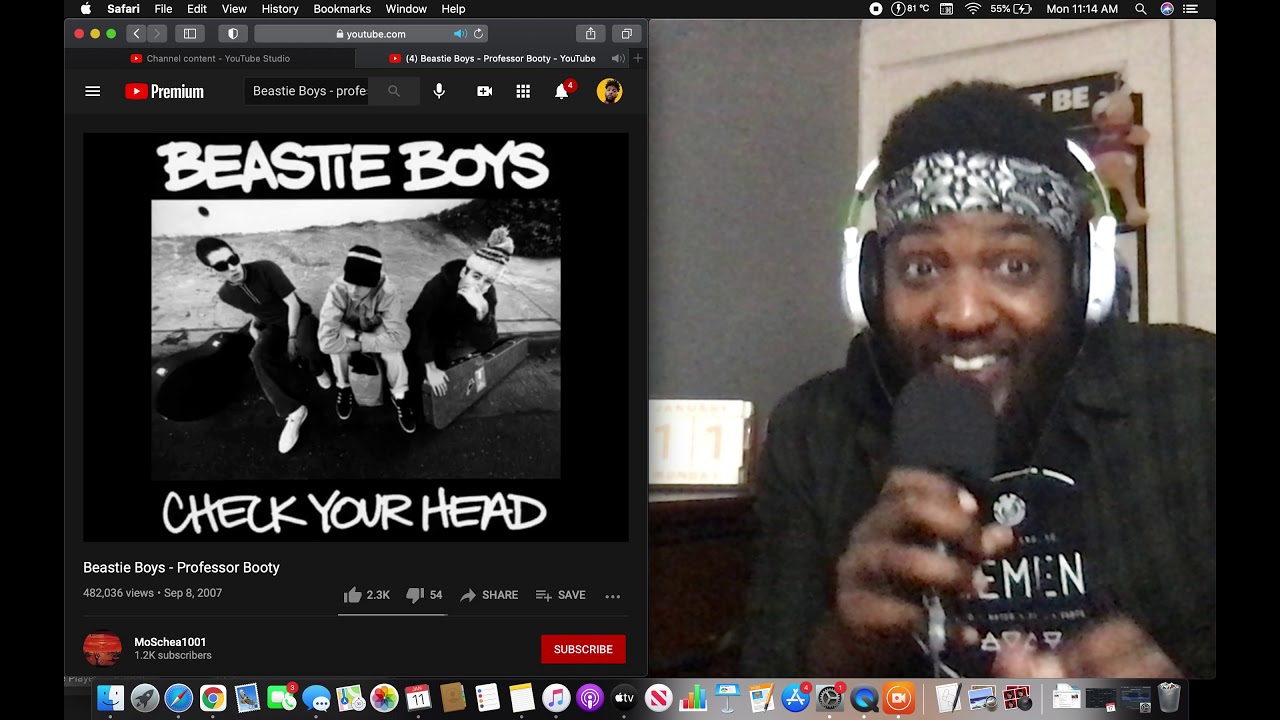Open the Create video camera icon
The image size is (1280, 720).
(x=485, y=91)
